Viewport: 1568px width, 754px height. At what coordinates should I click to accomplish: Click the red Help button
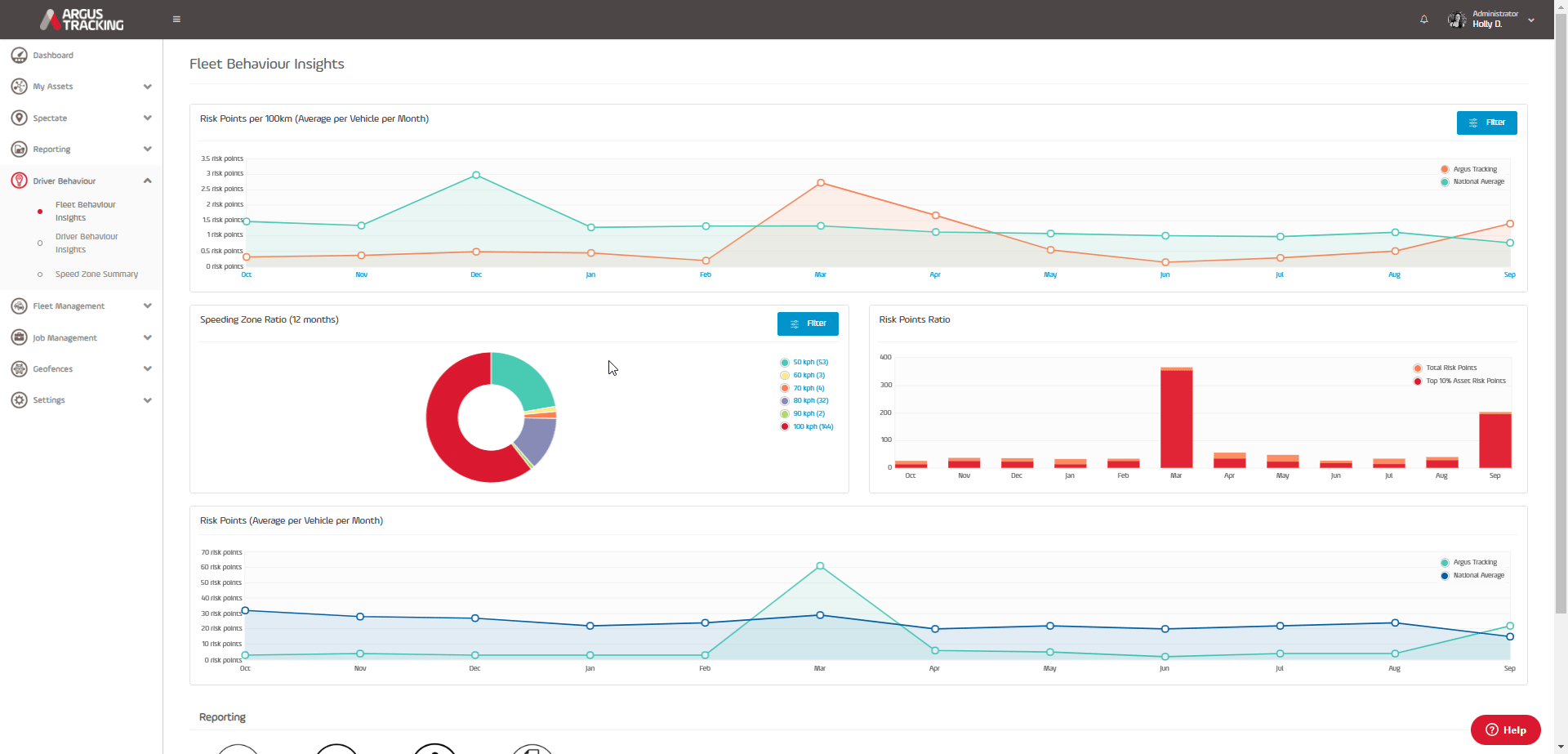(x=1505, y=729)
